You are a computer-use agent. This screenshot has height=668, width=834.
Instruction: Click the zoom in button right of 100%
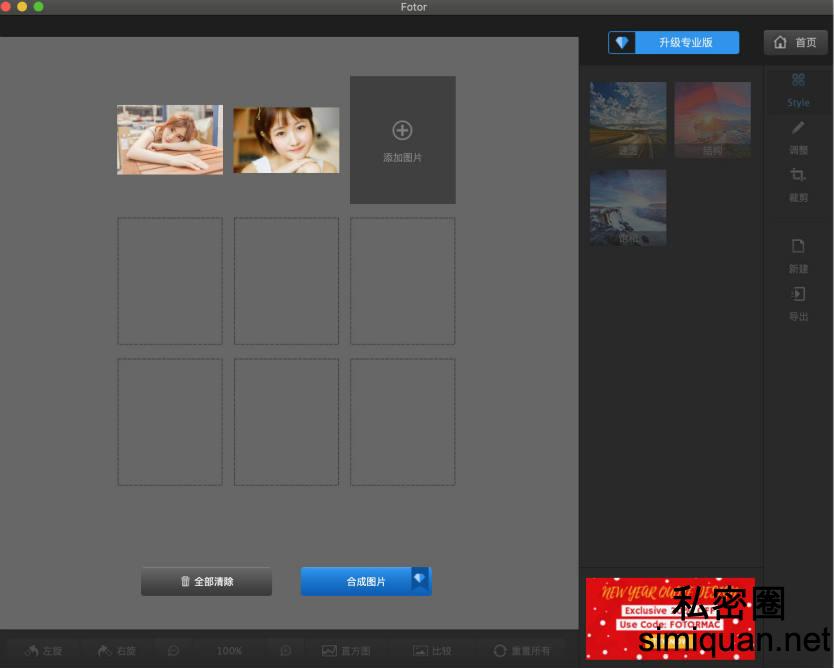click(x=285, y=651)
